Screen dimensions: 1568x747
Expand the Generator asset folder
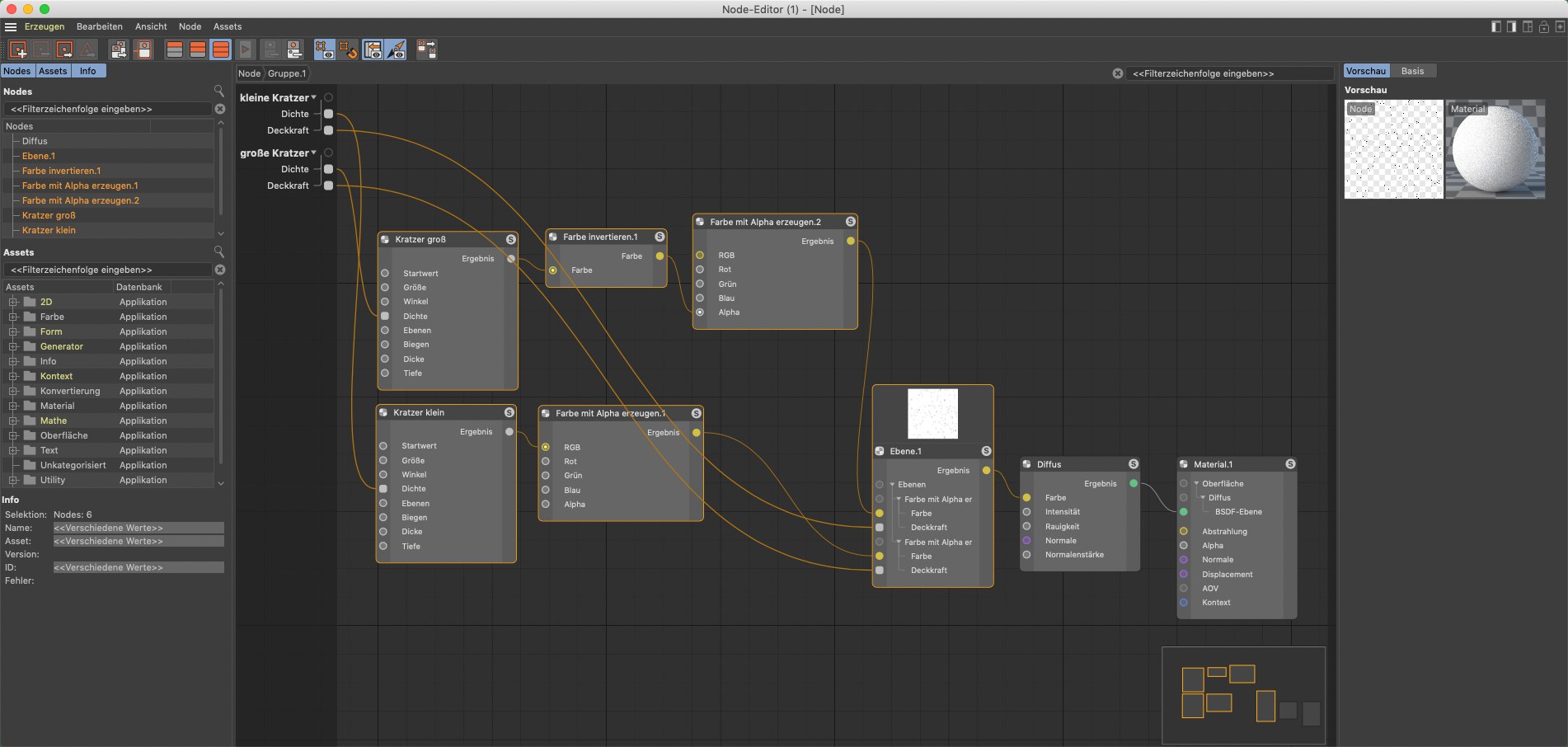(x=13, y=346)
